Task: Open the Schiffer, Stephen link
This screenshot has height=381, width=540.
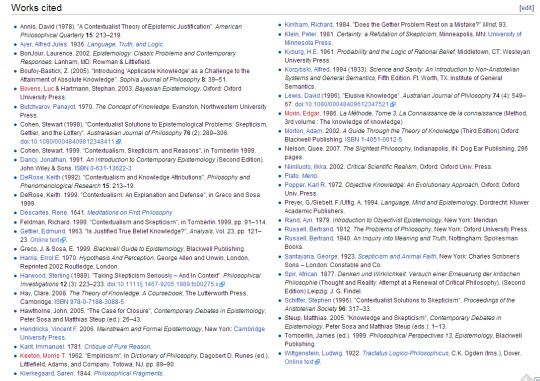Action: click(308, 300)
